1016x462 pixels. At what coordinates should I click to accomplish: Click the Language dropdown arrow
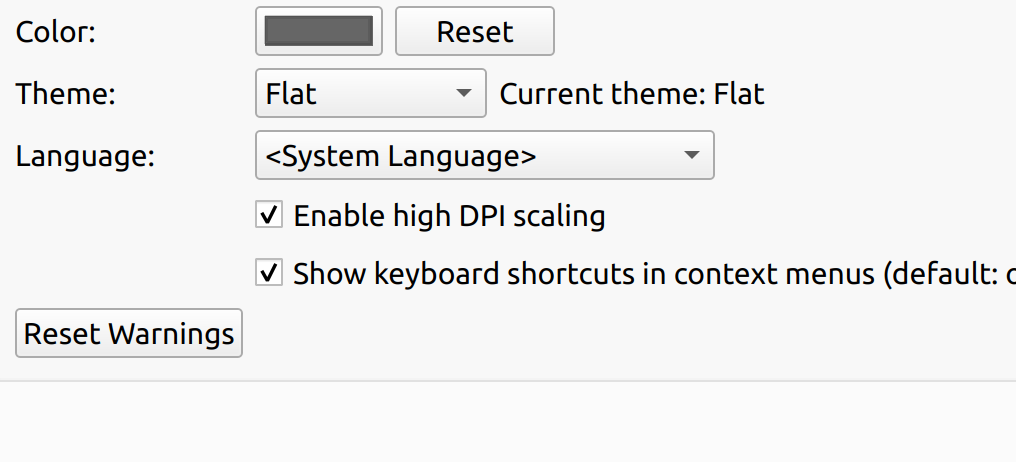(x=691, y=156)
